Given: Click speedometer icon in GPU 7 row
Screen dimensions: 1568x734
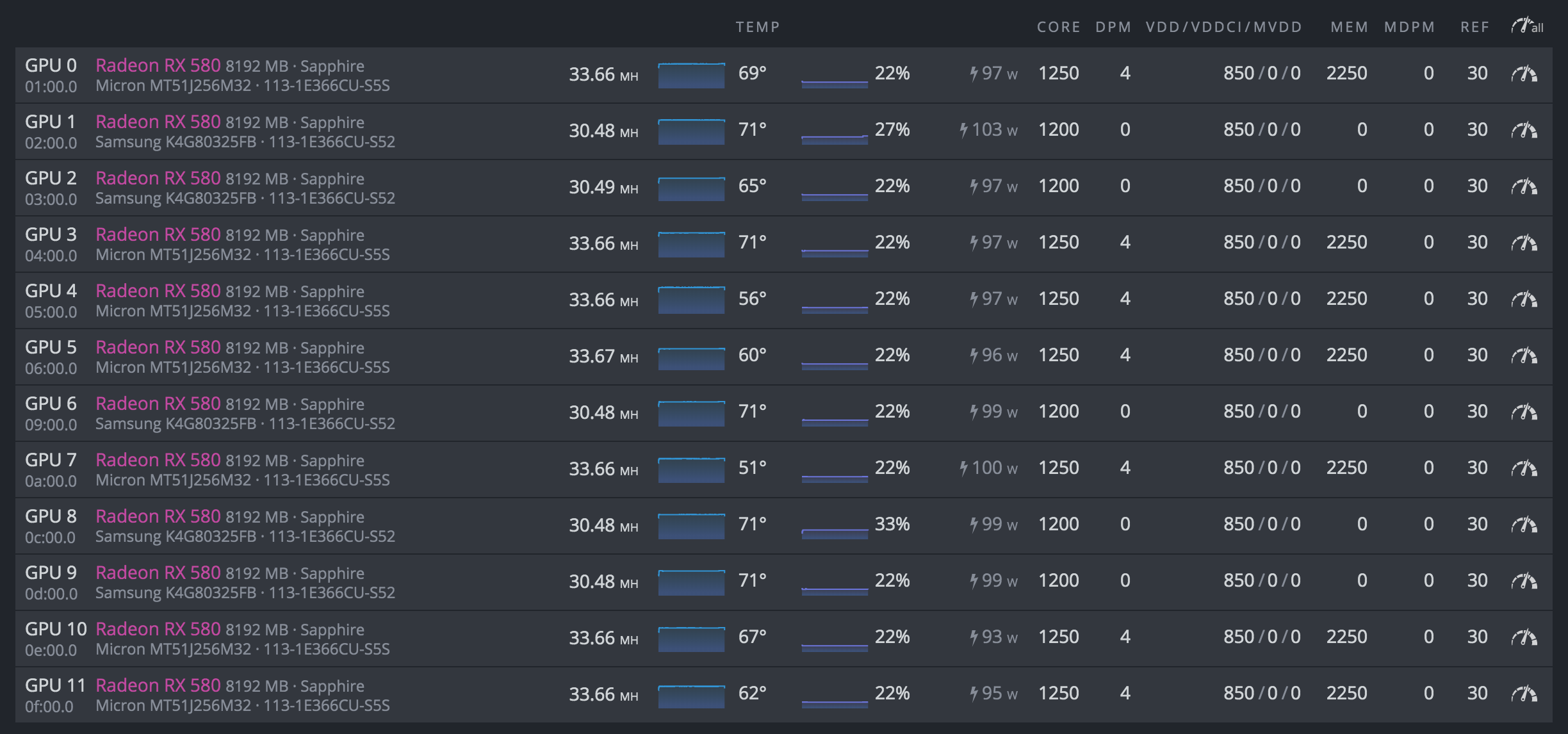Looking at the screenshot, I should pyautogui.click(x=1524, y=469).
